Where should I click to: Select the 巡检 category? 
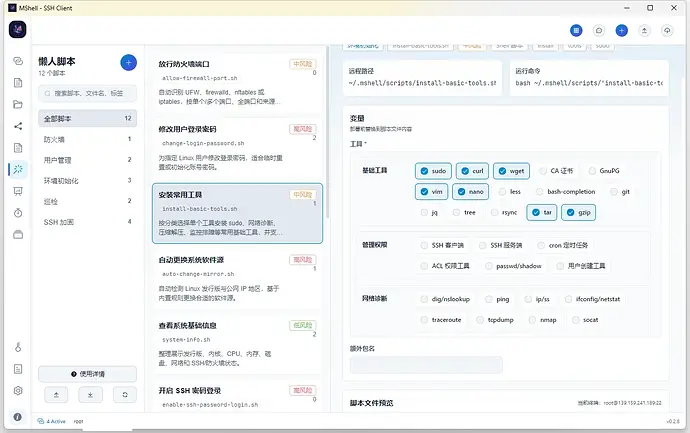(x=88, y=202)
